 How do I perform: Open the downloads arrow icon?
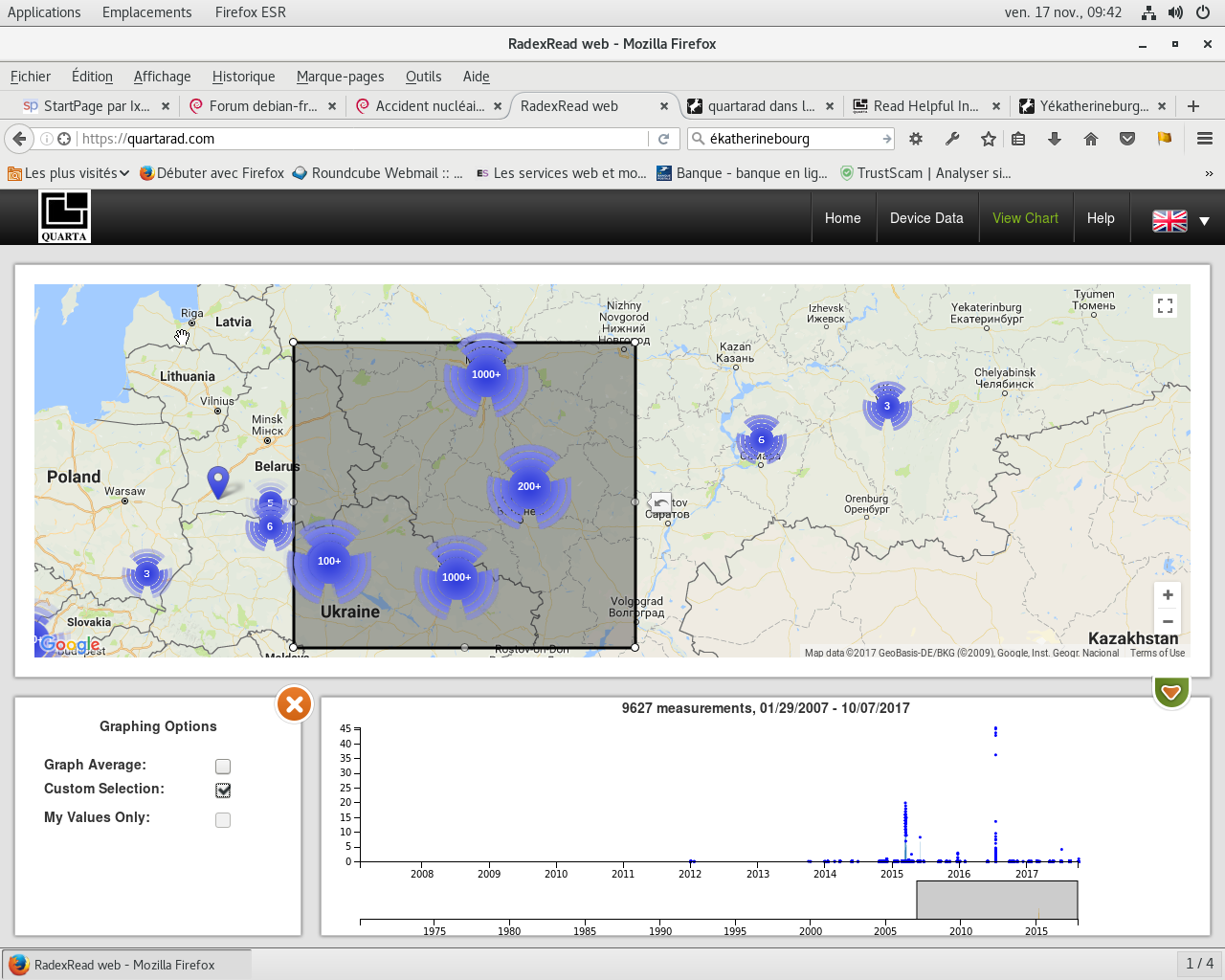pos(1055,139)
